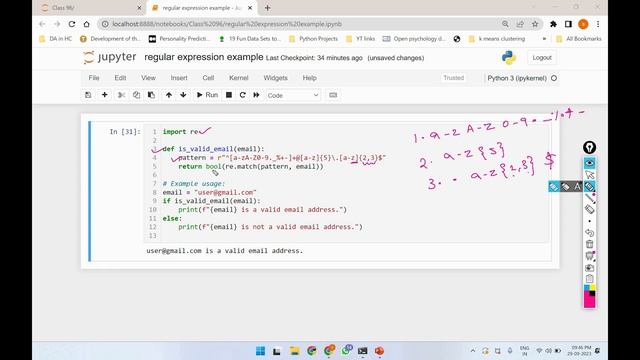Run the current cell with Run button
640x360 pixels.
point(207,95)
